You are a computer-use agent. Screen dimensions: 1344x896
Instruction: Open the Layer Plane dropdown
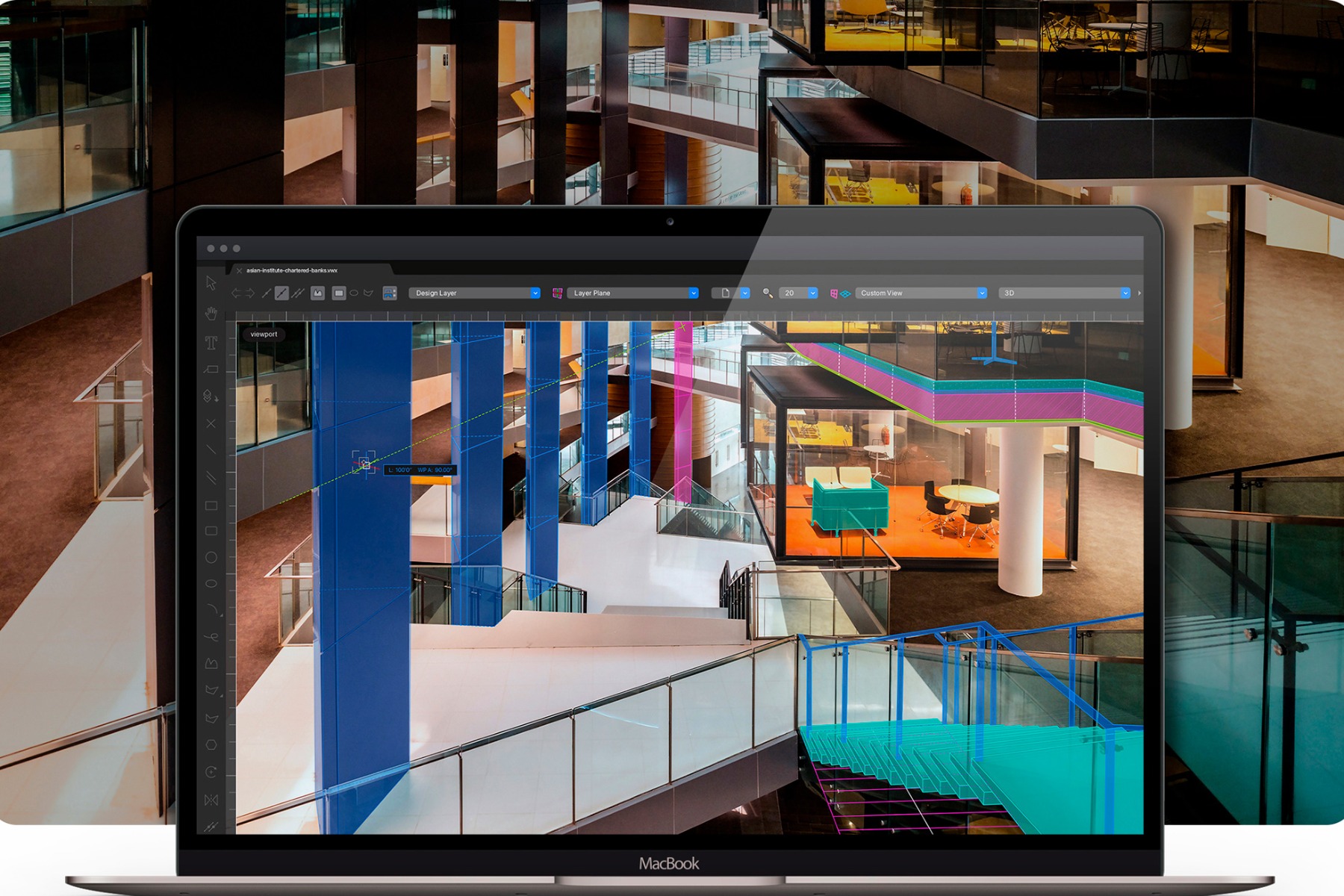pos(633,293)
